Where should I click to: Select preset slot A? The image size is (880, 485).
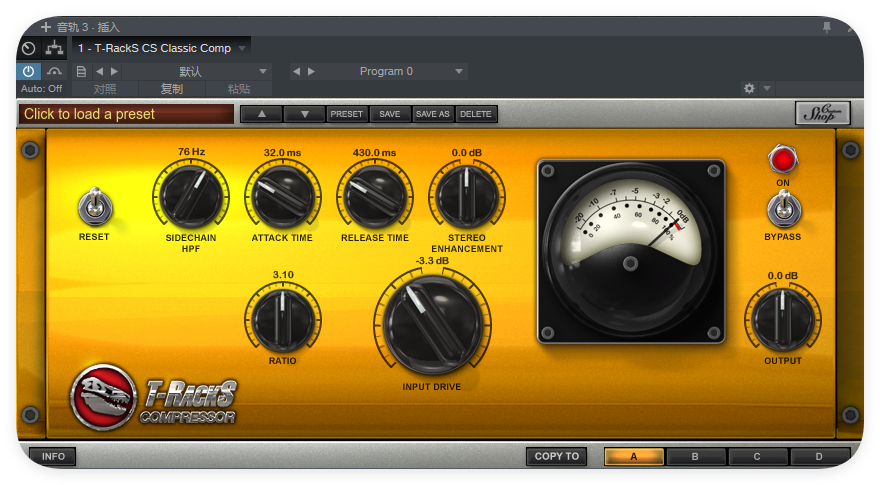[x=634, y=456]
